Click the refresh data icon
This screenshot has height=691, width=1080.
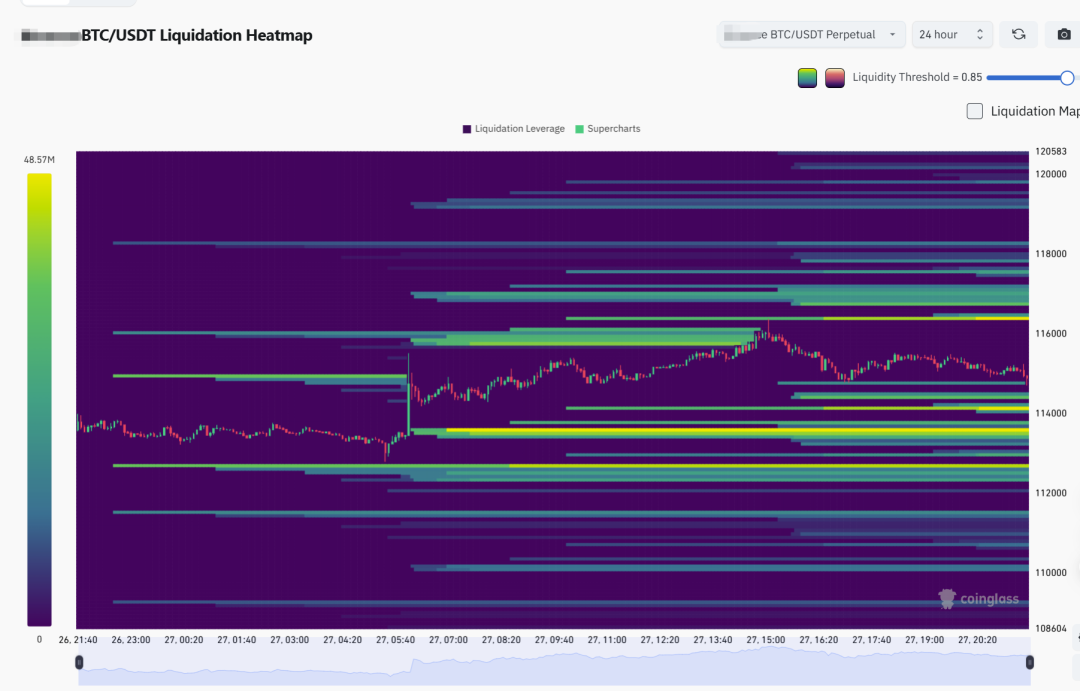[1018, 34]
